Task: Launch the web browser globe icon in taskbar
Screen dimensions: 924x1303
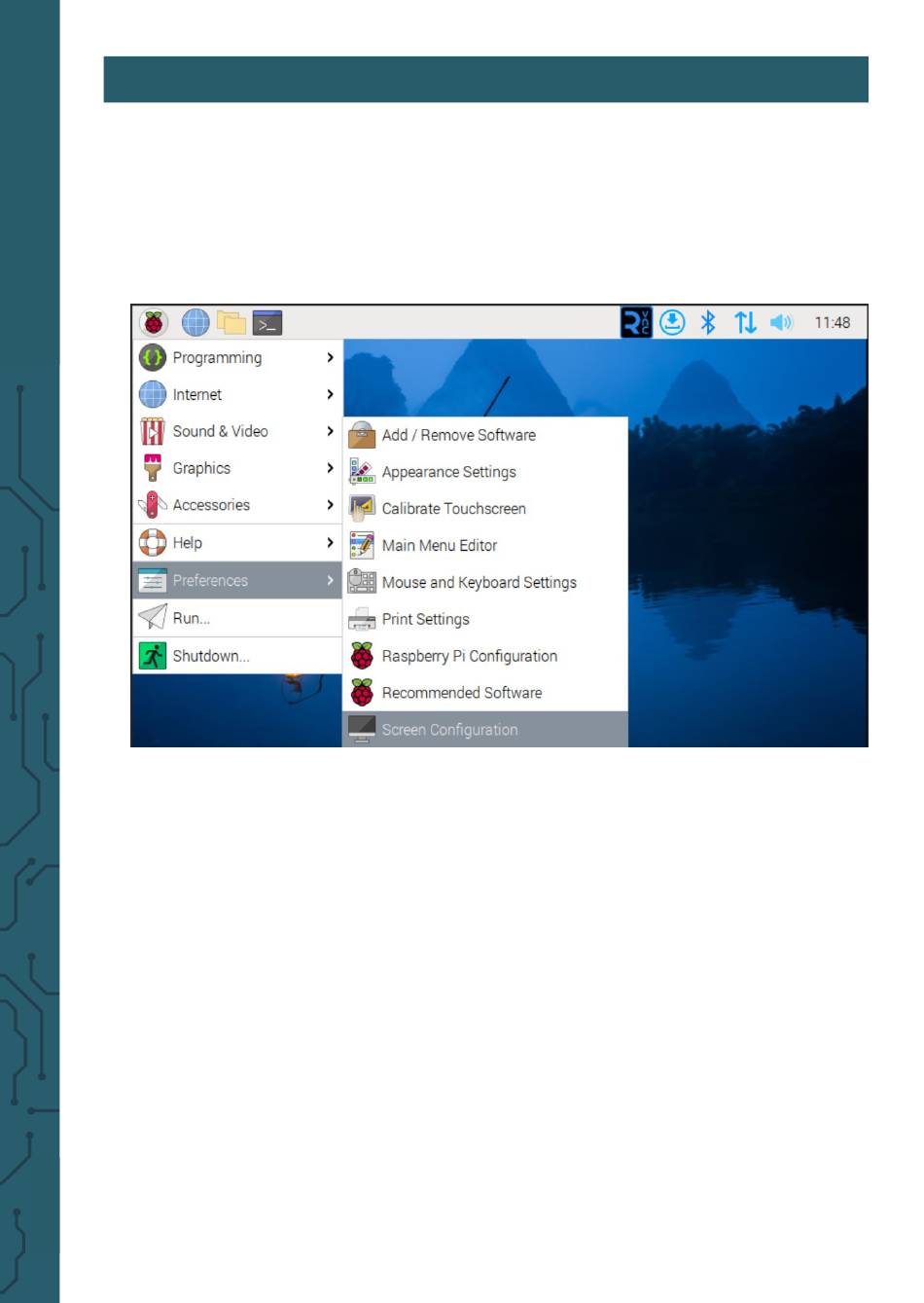Action: pos(195,322)
